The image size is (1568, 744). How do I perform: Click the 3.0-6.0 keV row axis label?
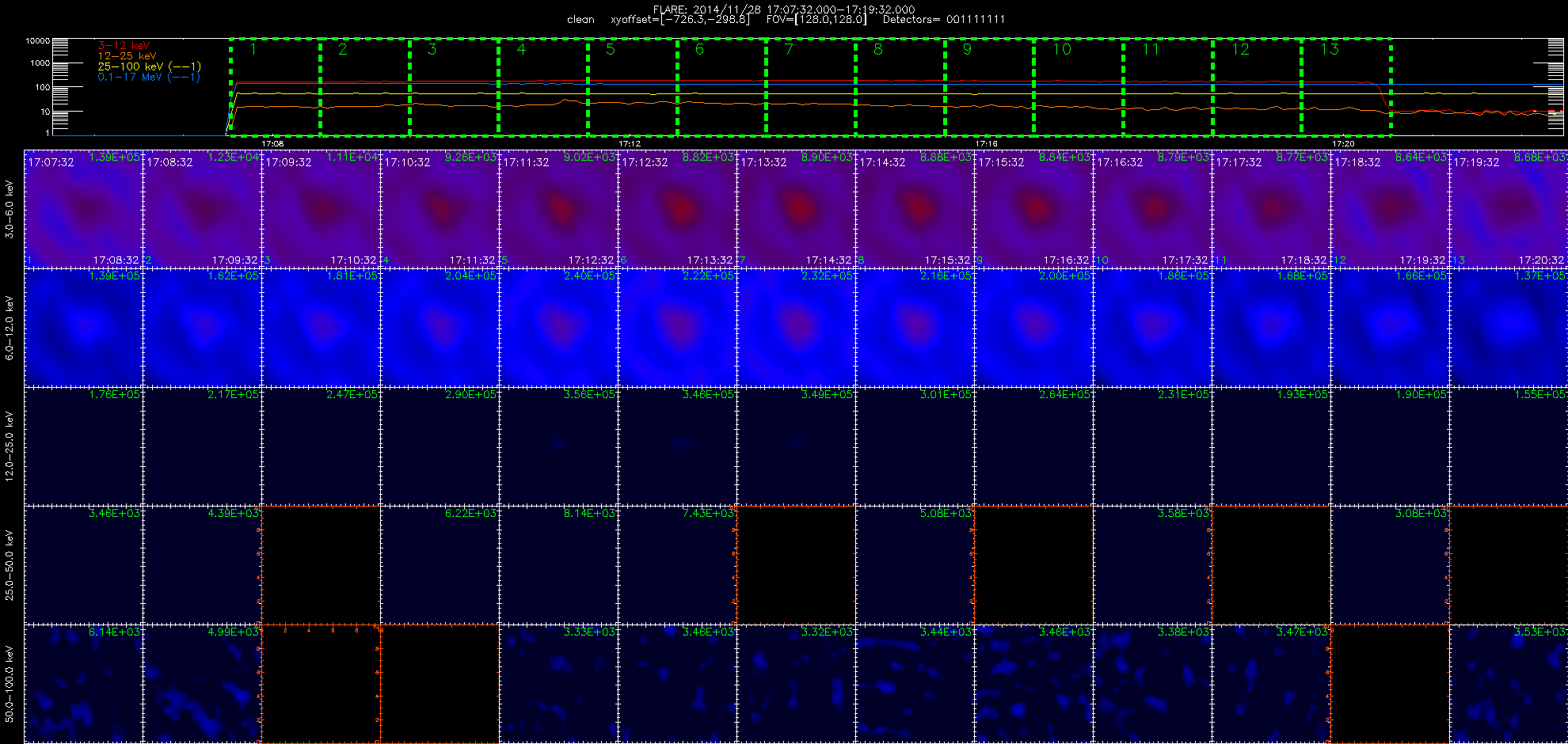[x=10, y=209]
